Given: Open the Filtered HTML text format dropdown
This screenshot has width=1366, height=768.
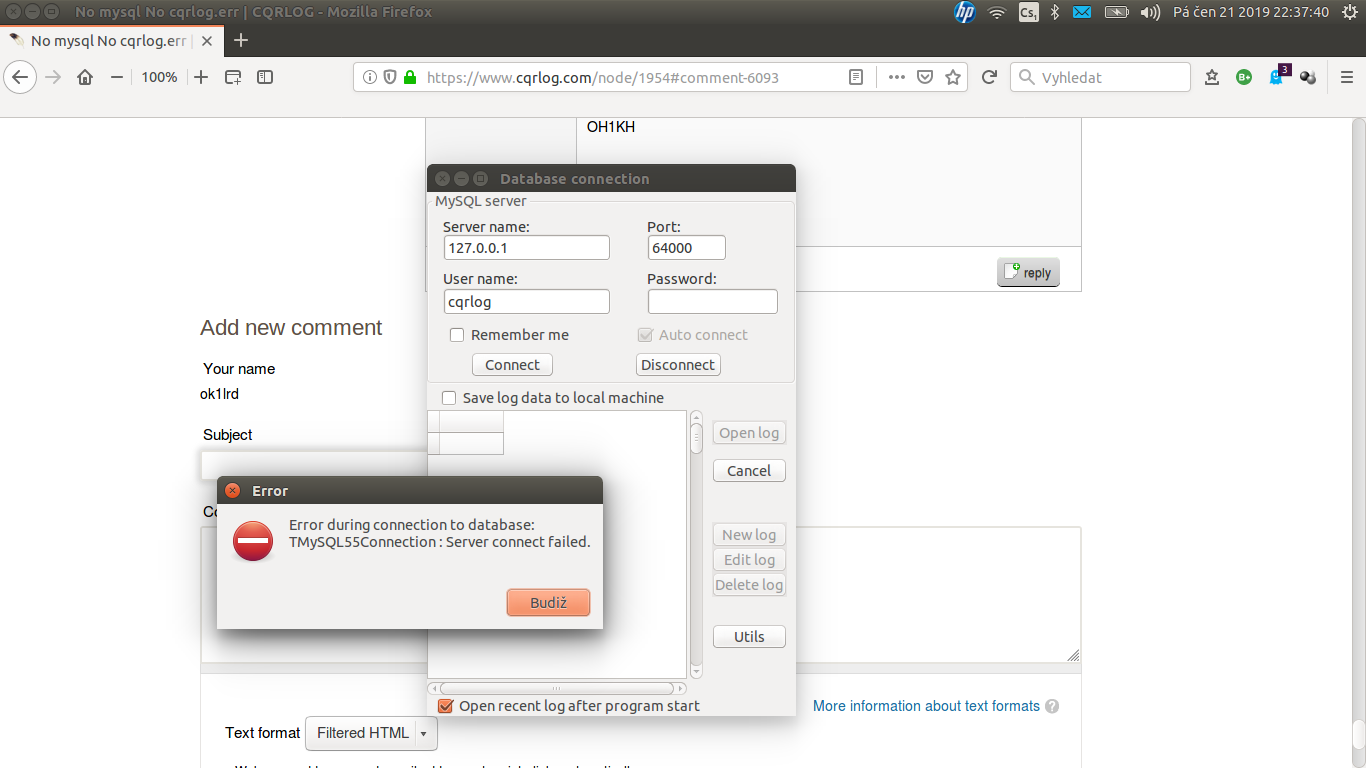Looking at the screenshot, I should (x=371, y=733).
